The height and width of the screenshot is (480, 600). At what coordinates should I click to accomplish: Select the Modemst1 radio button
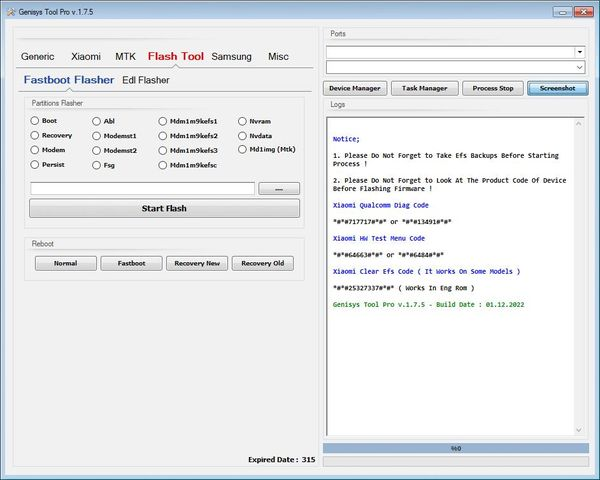pos(96,136)
